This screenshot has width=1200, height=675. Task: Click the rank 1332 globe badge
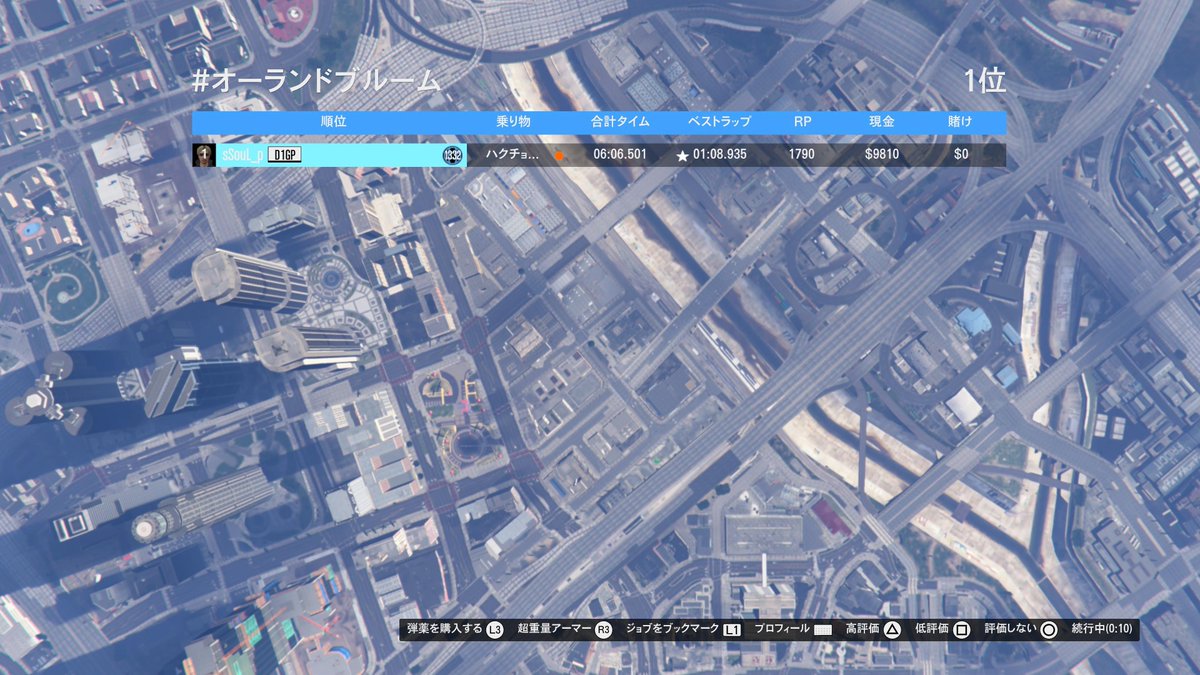coord(452,155)
